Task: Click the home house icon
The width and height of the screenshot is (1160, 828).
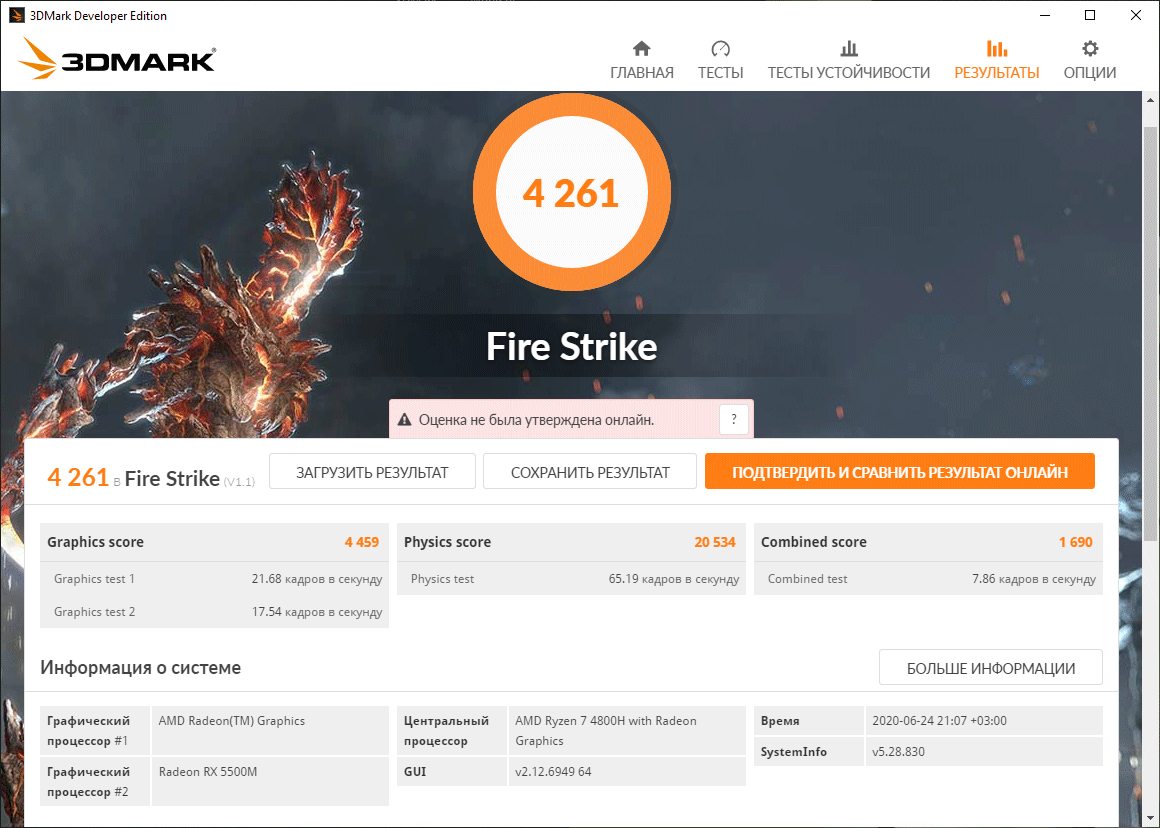Action: tap(641, 49)
